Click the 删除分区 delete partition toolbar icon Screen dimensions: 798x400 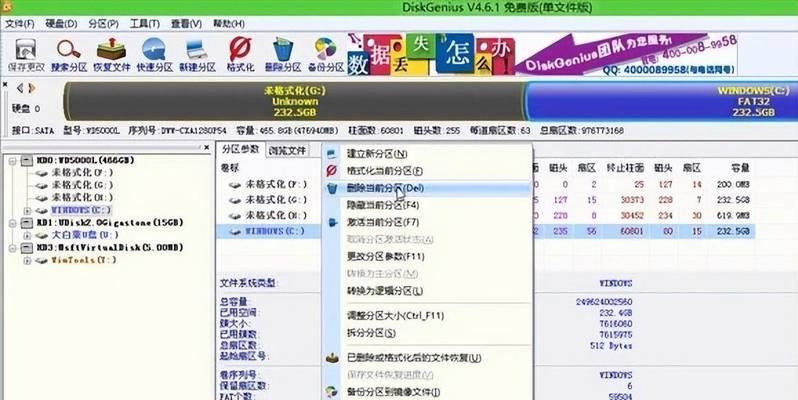pos(282,54)
